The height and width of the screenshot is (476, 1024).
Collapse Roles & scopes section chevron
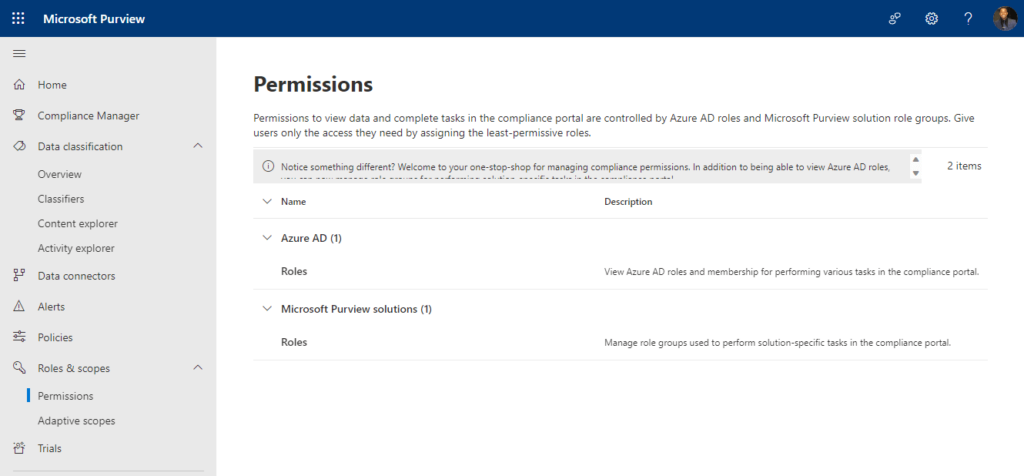[199, 368]
